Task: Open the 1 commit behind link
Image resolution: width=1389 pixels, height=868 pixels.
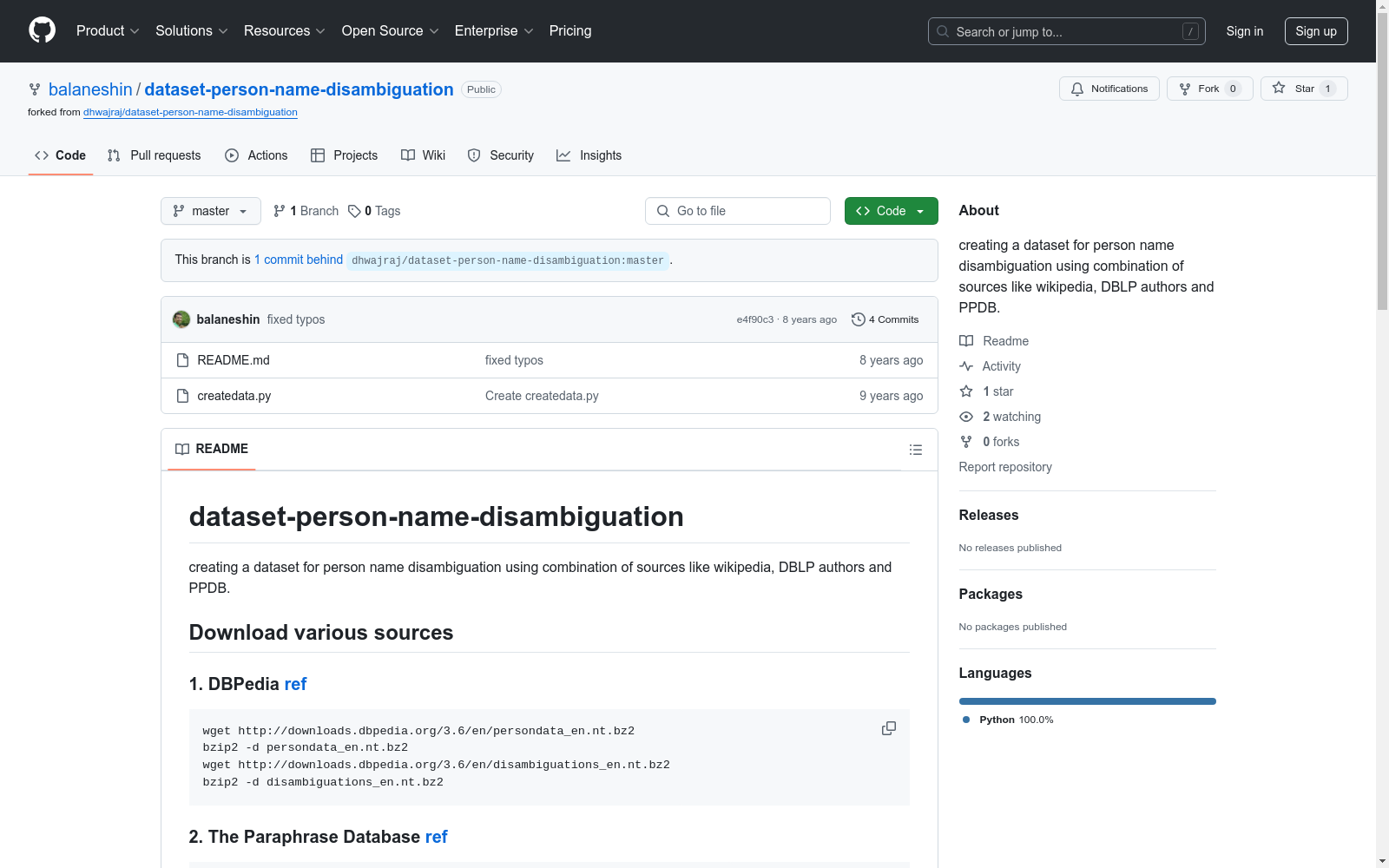Action: (x=299, y=260)
